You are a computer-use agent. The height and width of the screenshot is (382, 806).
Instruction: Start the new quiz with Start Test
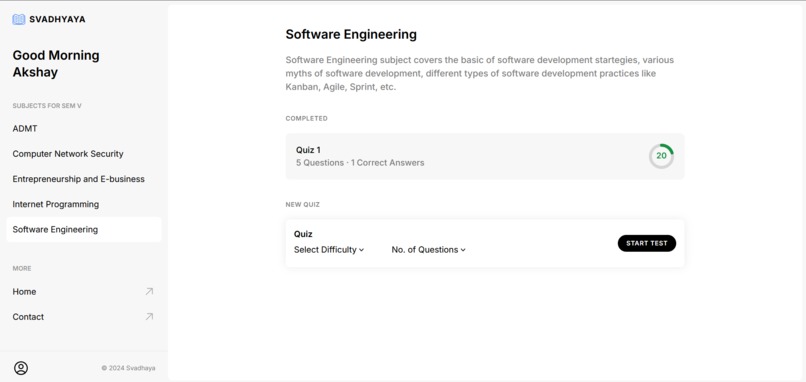(x=647, y=243)
